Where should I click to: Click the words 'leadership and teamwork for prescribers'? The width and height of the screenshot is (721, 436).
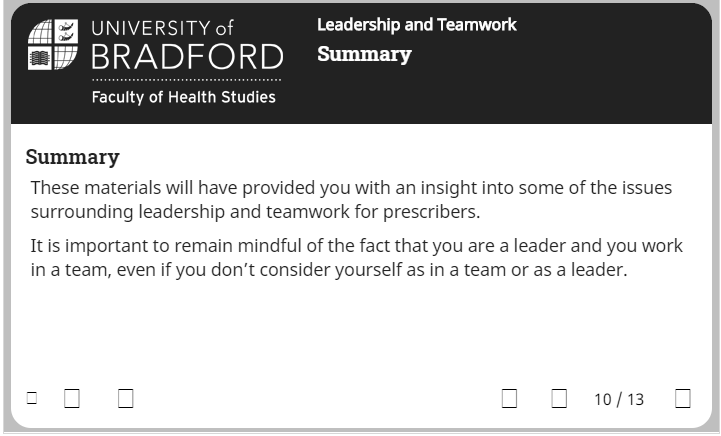click(x=307, y=212)
